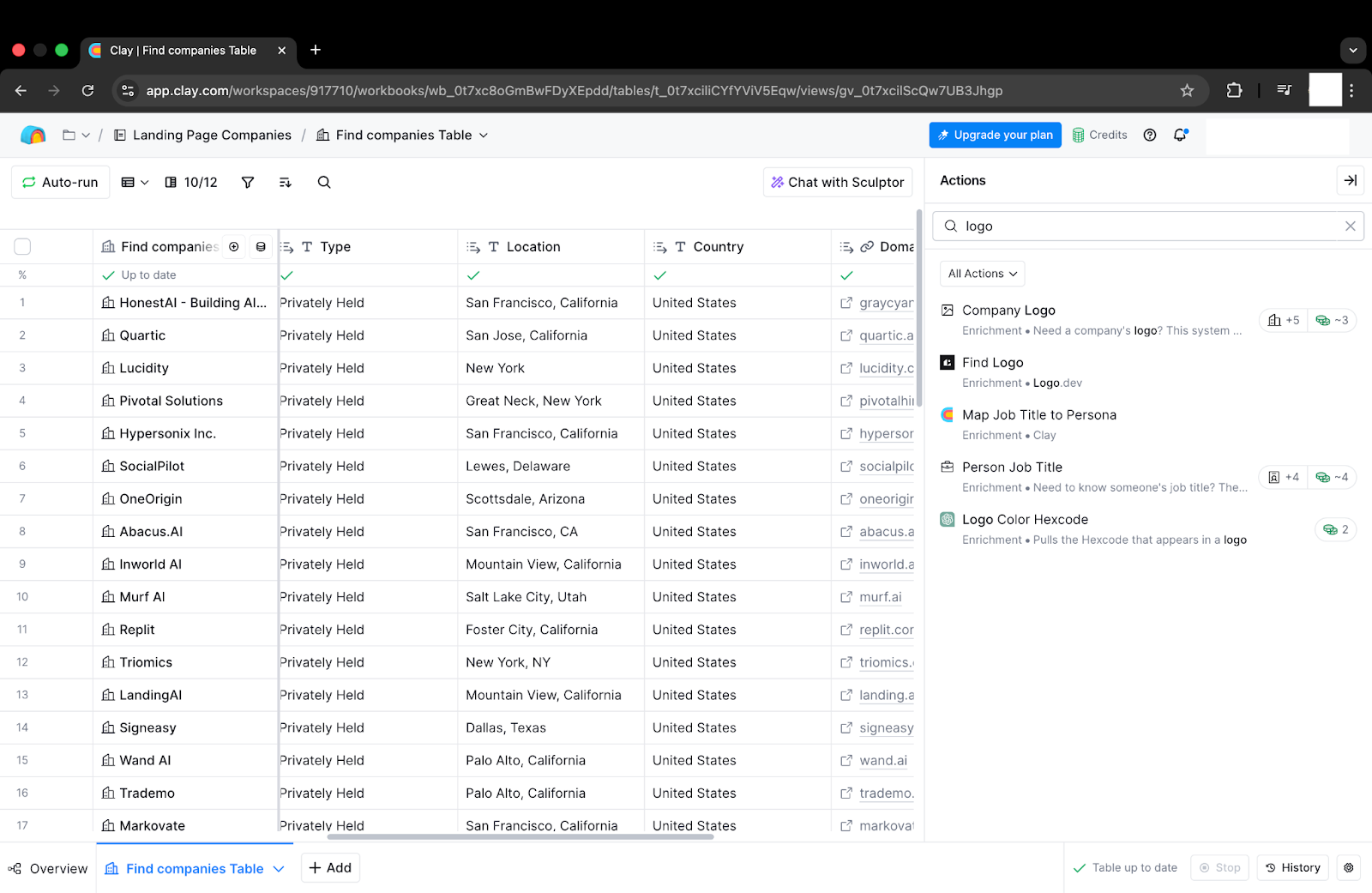This screenshot has height=893, width=1372.
Task: Switch to the Overview tab
Action: tap(48, 868)
